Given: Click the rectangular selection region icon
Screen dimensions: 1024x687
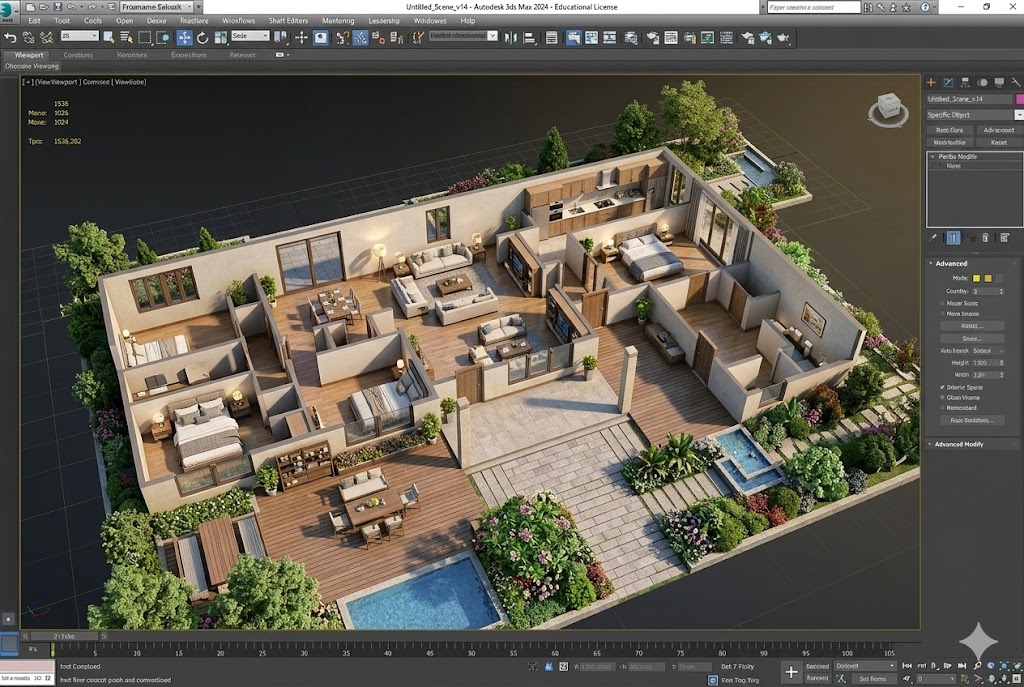Looking at the screenshot, I should (144, 37).
